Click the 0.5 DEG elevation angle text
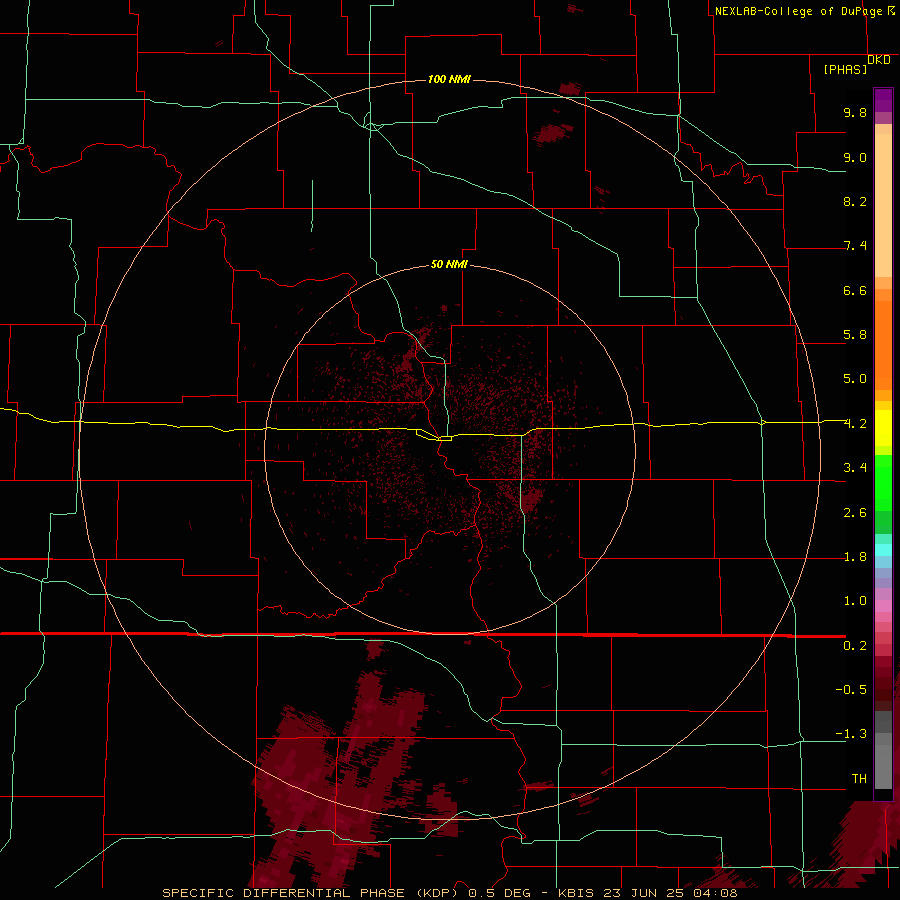Image resolution: width=900 pixels, height=900 pixels. 499,893
